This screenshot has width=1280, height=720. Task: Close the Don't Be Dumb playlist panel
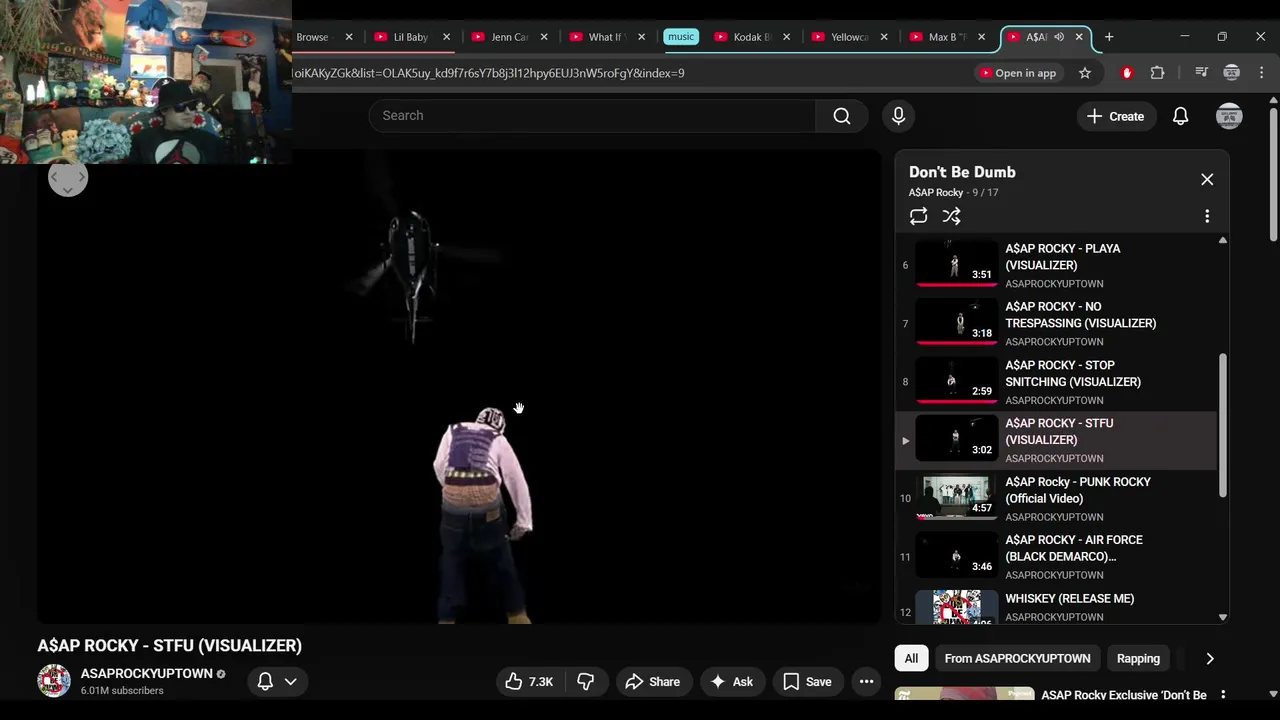click(x=1207, y=180)
